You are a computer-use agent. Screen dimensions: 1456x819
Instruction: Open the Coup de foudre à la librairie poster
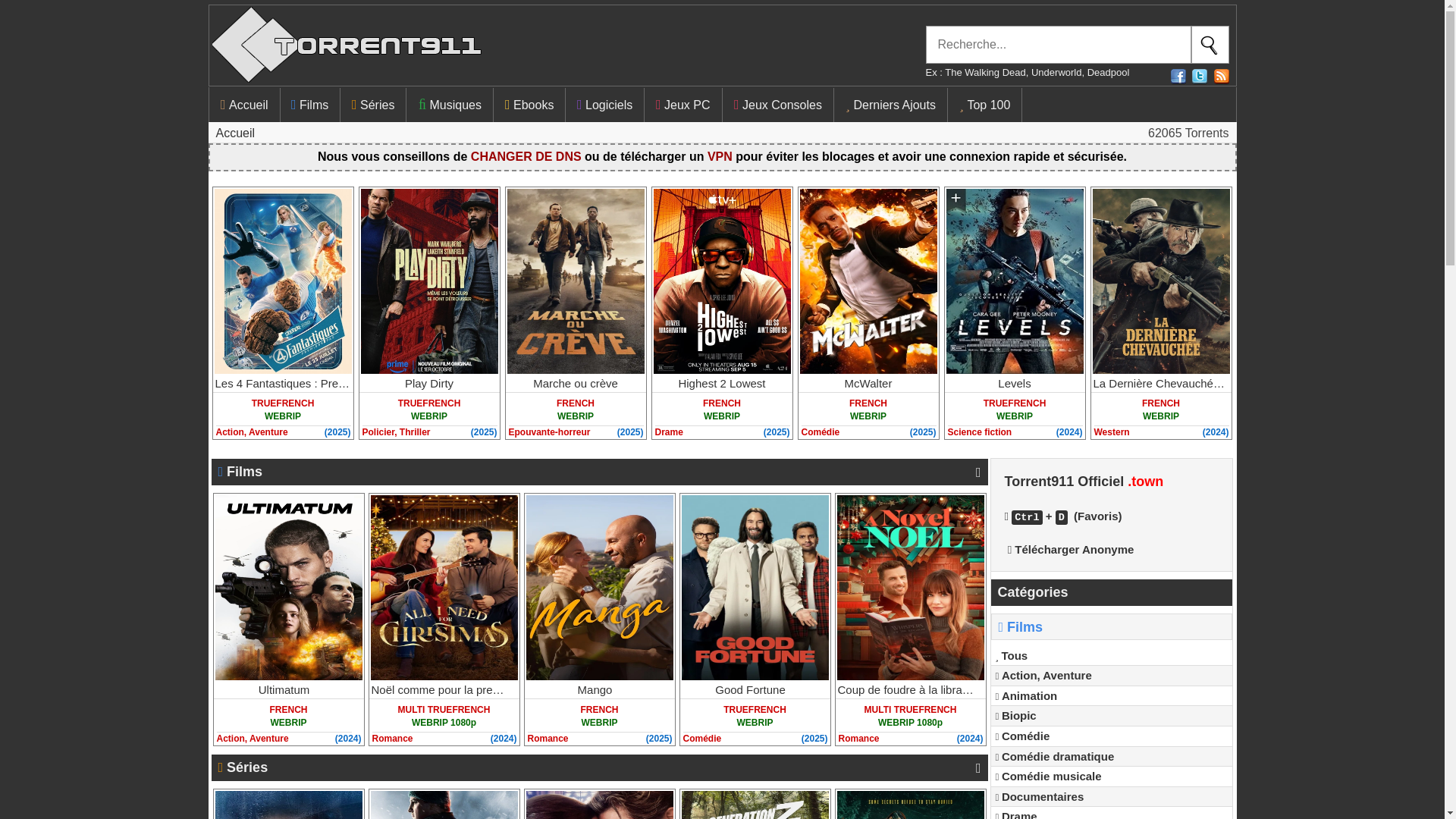click(x=911, y=588)
